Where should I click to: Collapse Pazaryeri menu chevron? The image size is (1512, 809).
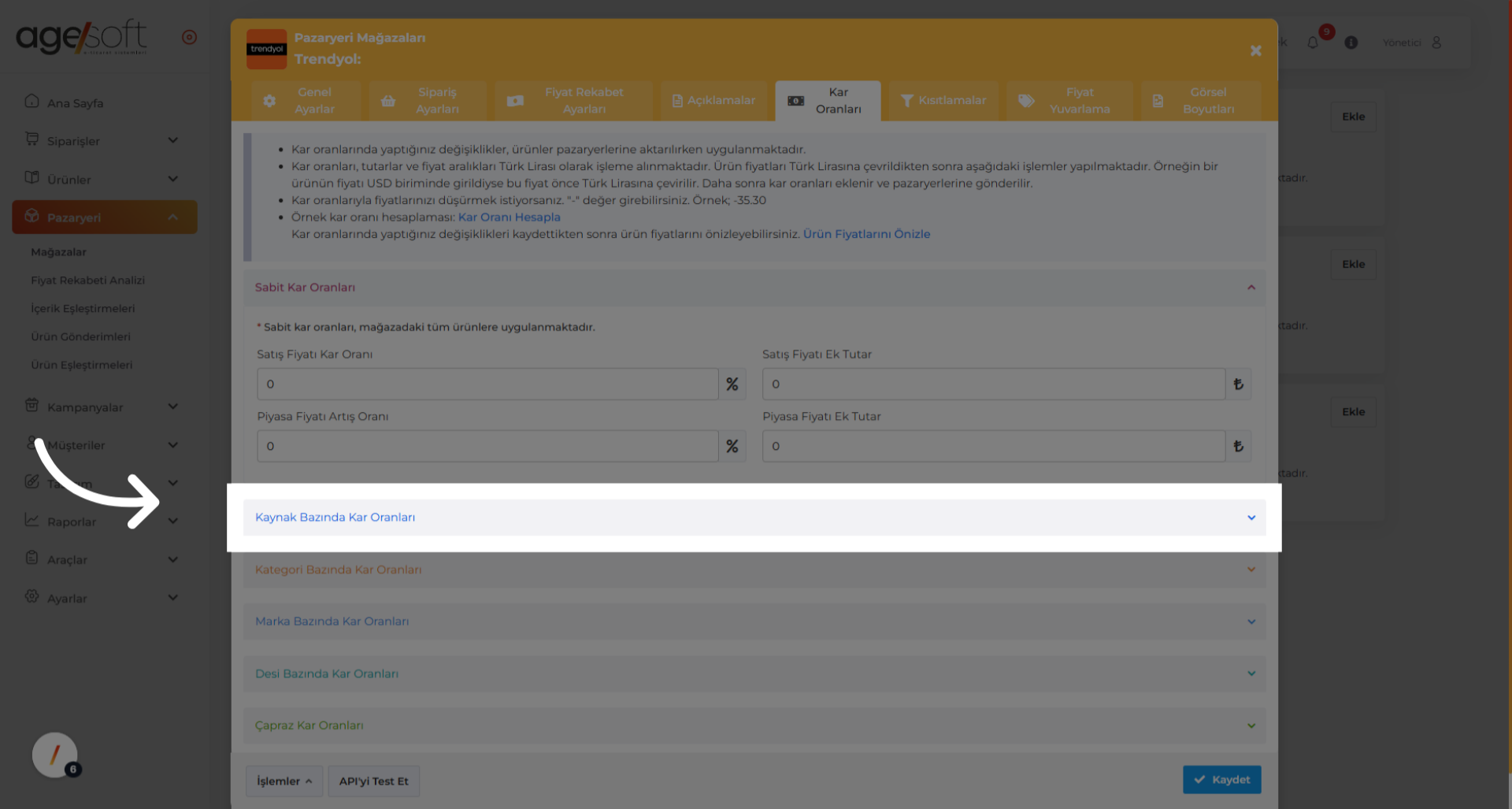pos(173,217)
